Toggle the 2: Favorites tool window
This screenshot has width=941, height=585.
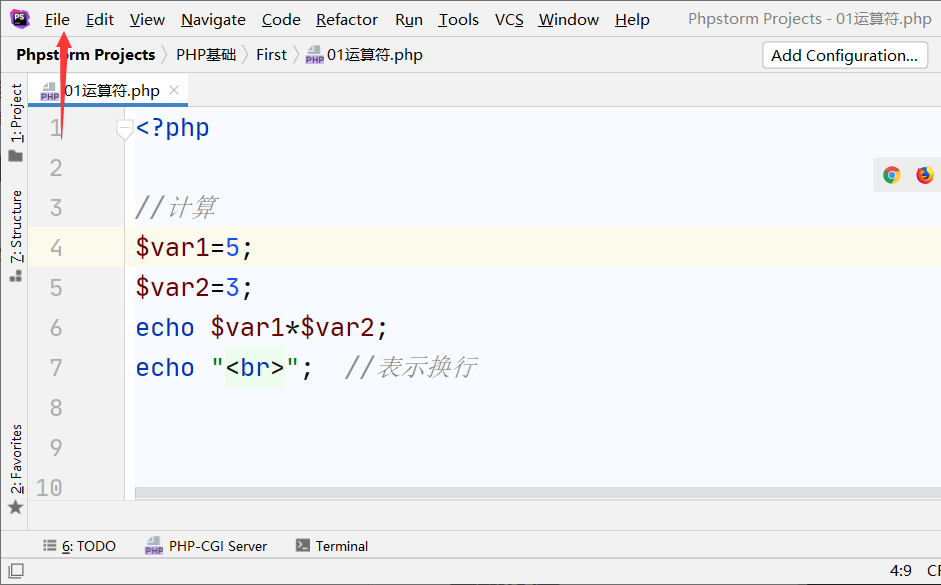coord(16,458)
